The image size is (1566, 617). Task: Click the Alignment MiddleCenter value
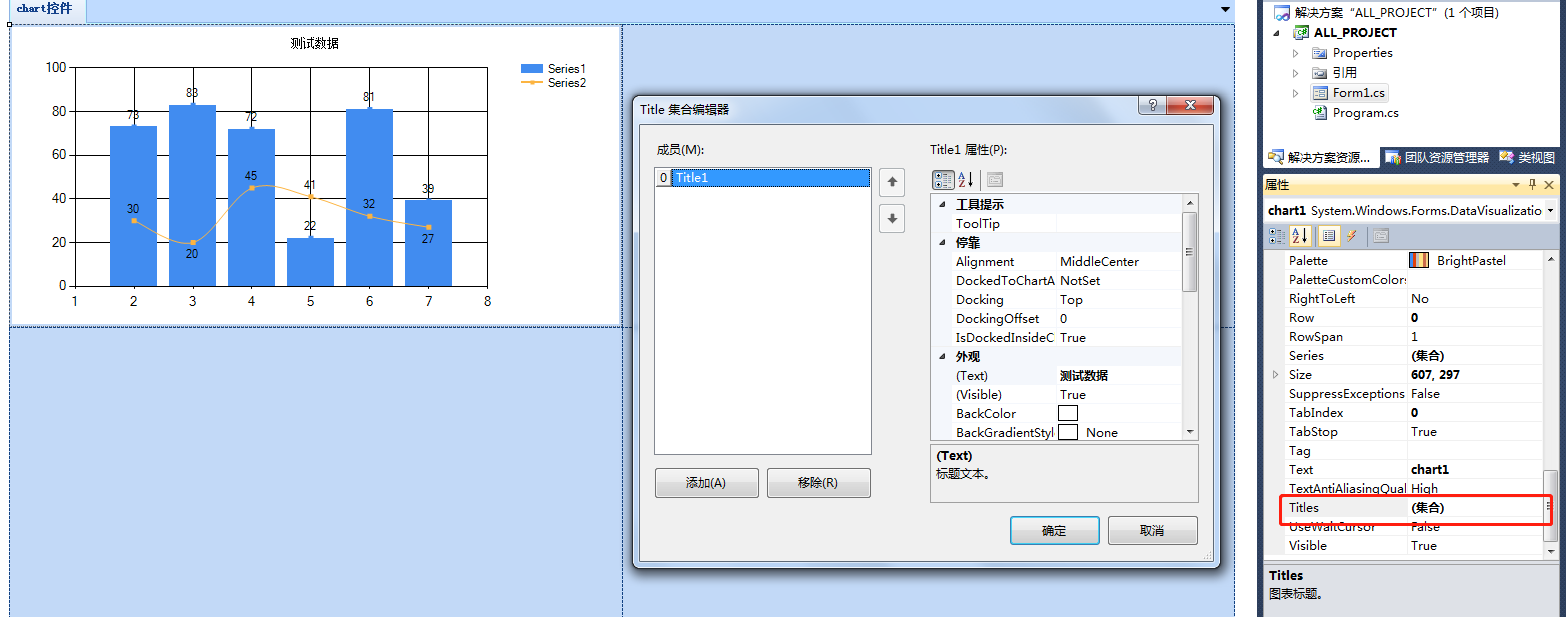[x=1099, y=261]
